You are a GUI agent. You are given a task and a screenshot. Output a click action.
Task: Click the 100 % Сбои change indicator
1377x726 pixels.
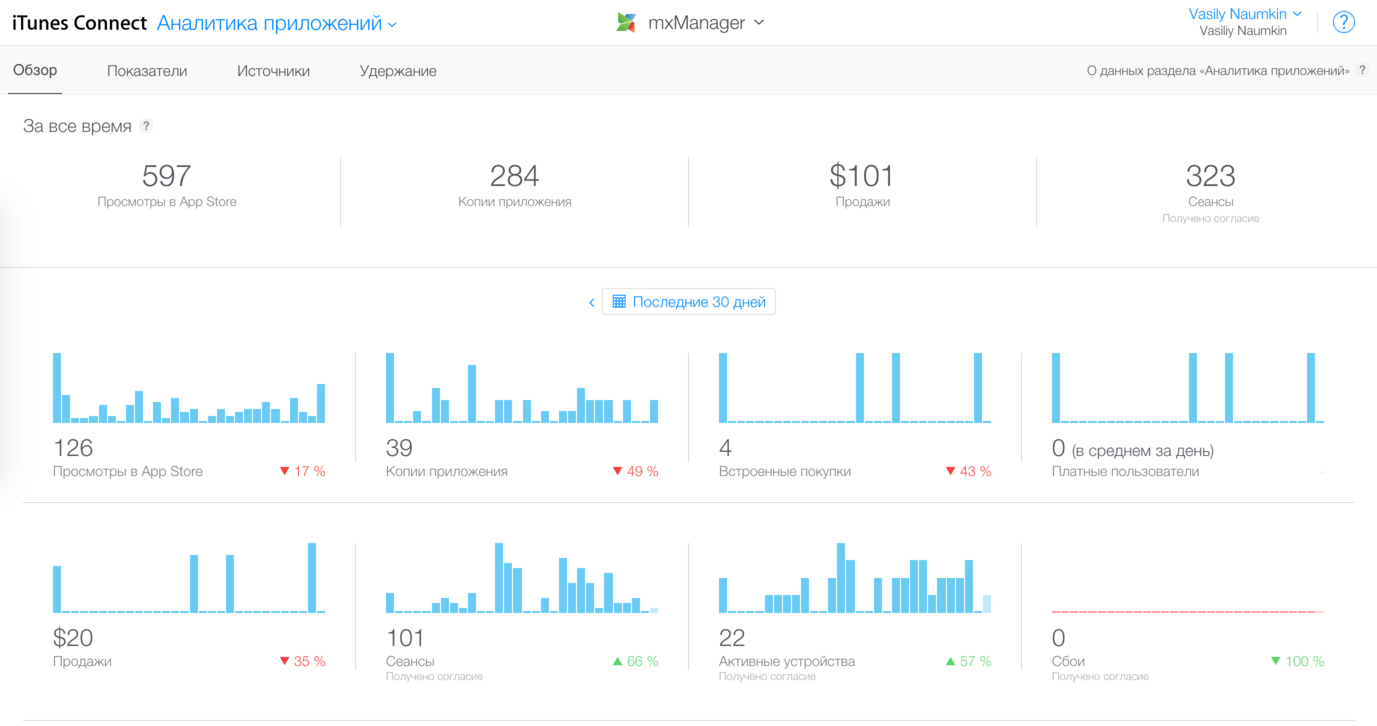pos(1297,661)
